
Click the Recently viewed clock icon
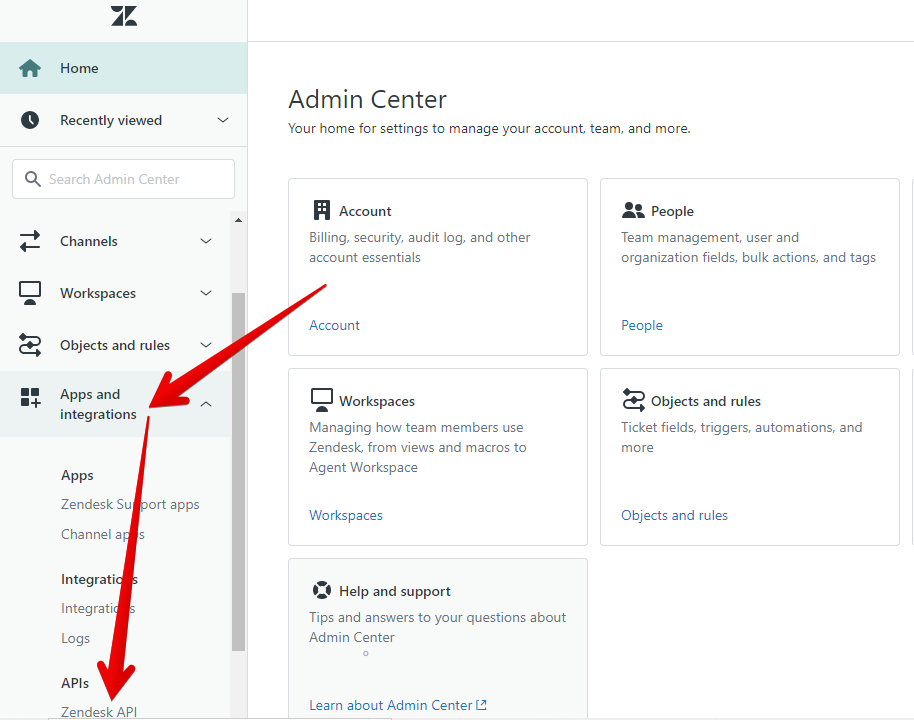30,120
